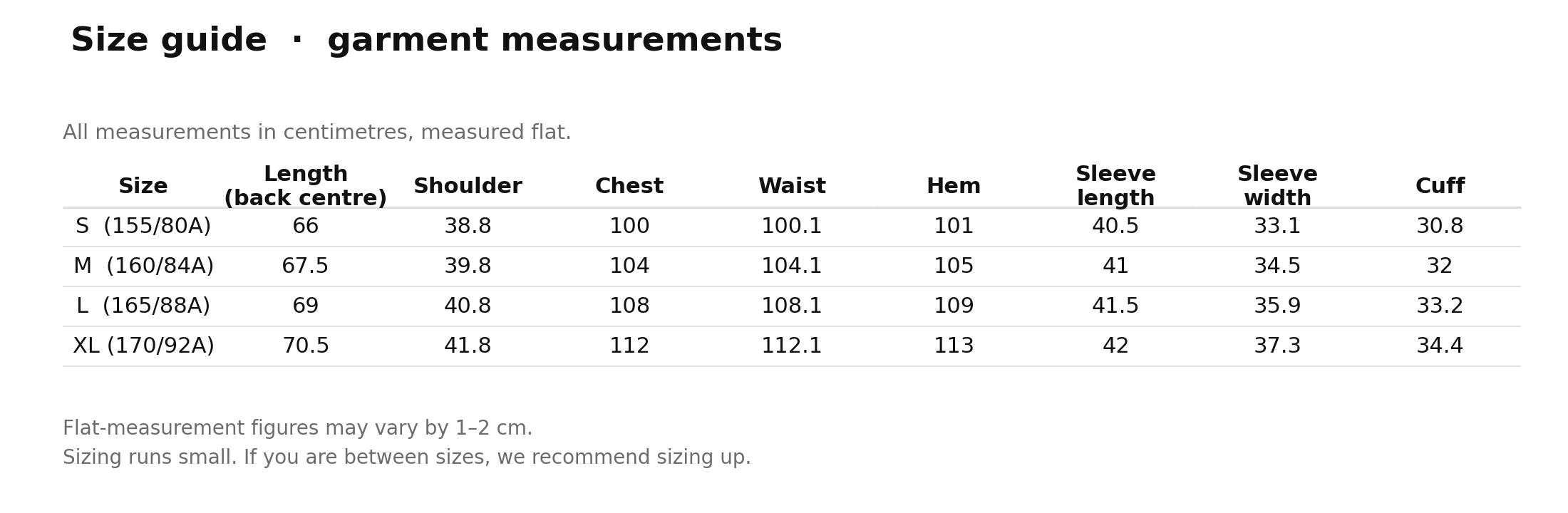Click the S (155/80A) size row label
This screenshot has height=513, width=1568.
143,227
